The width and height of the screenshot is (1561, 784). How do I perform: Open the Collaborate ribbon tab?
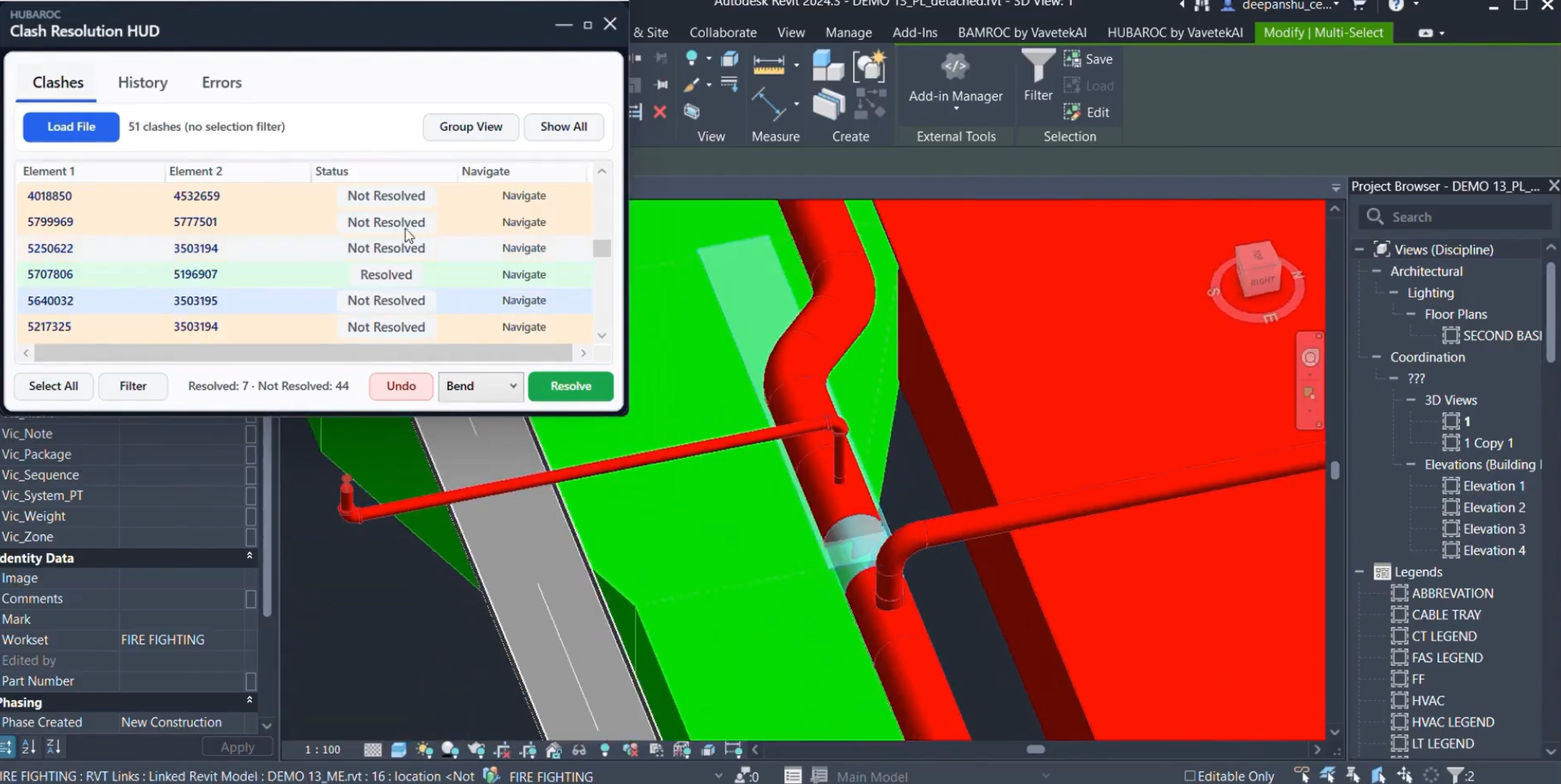(723, 33)
